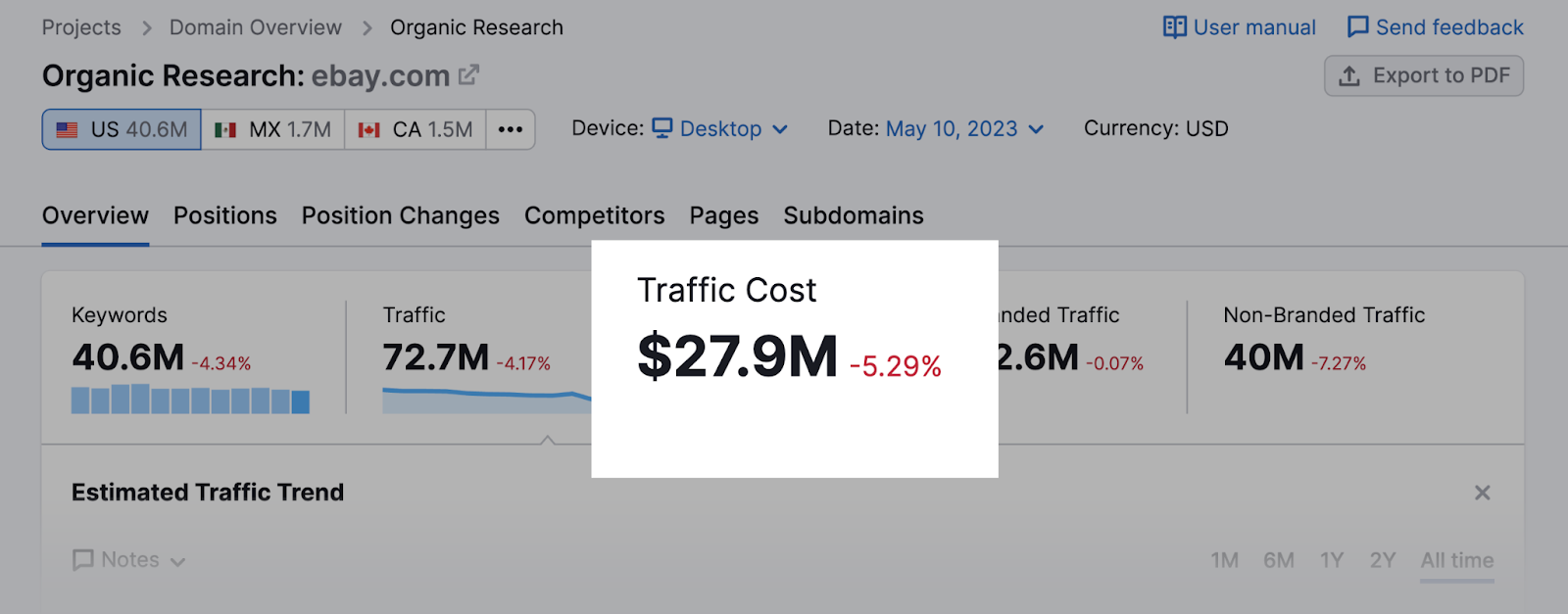Image resolution: width=1568 pixels, height=614 pixels.
Task: Click the User manual book icon
Action: pos(1174,27)
